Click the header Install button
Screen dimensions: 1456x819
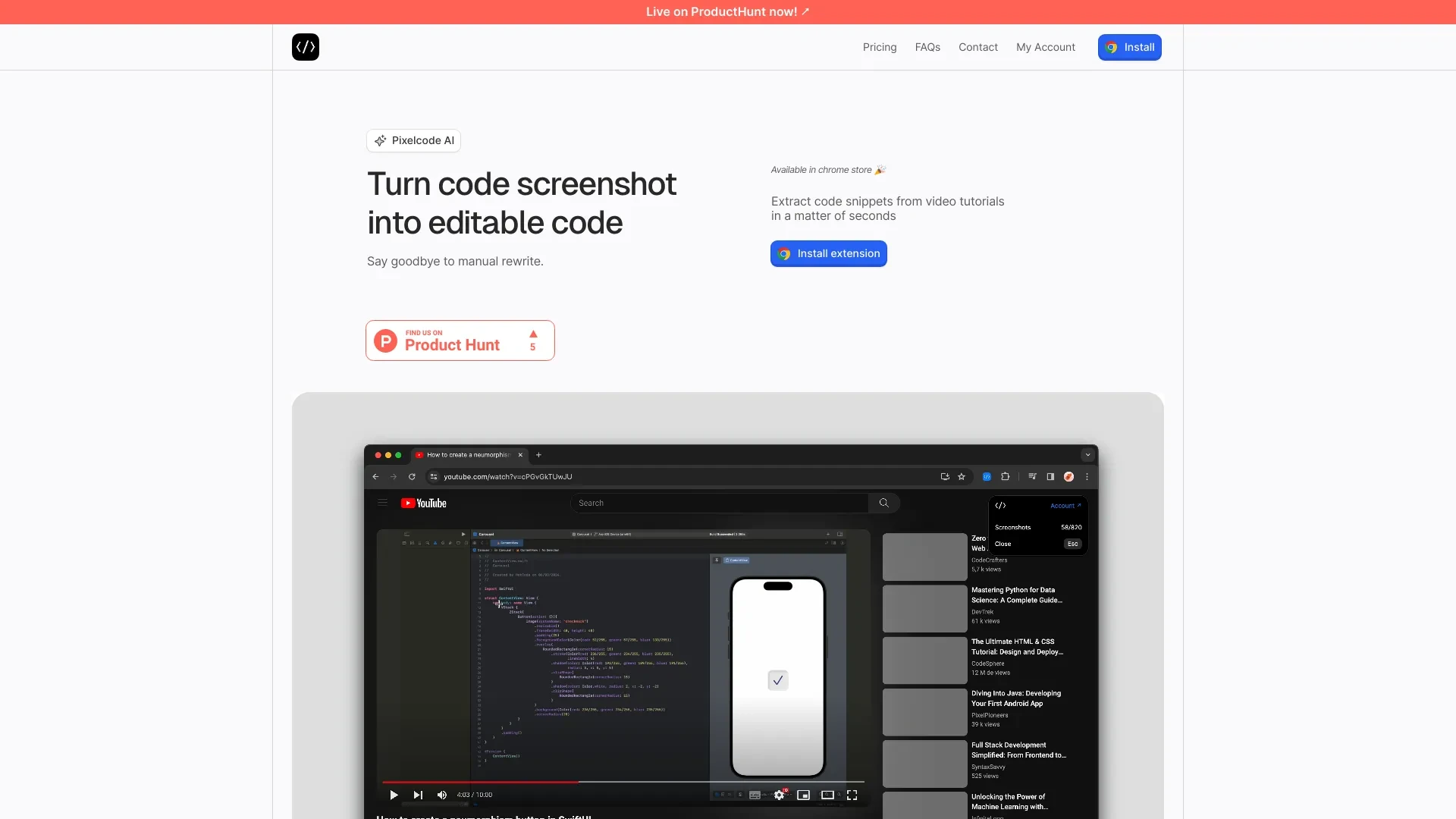coord(1130,47)
